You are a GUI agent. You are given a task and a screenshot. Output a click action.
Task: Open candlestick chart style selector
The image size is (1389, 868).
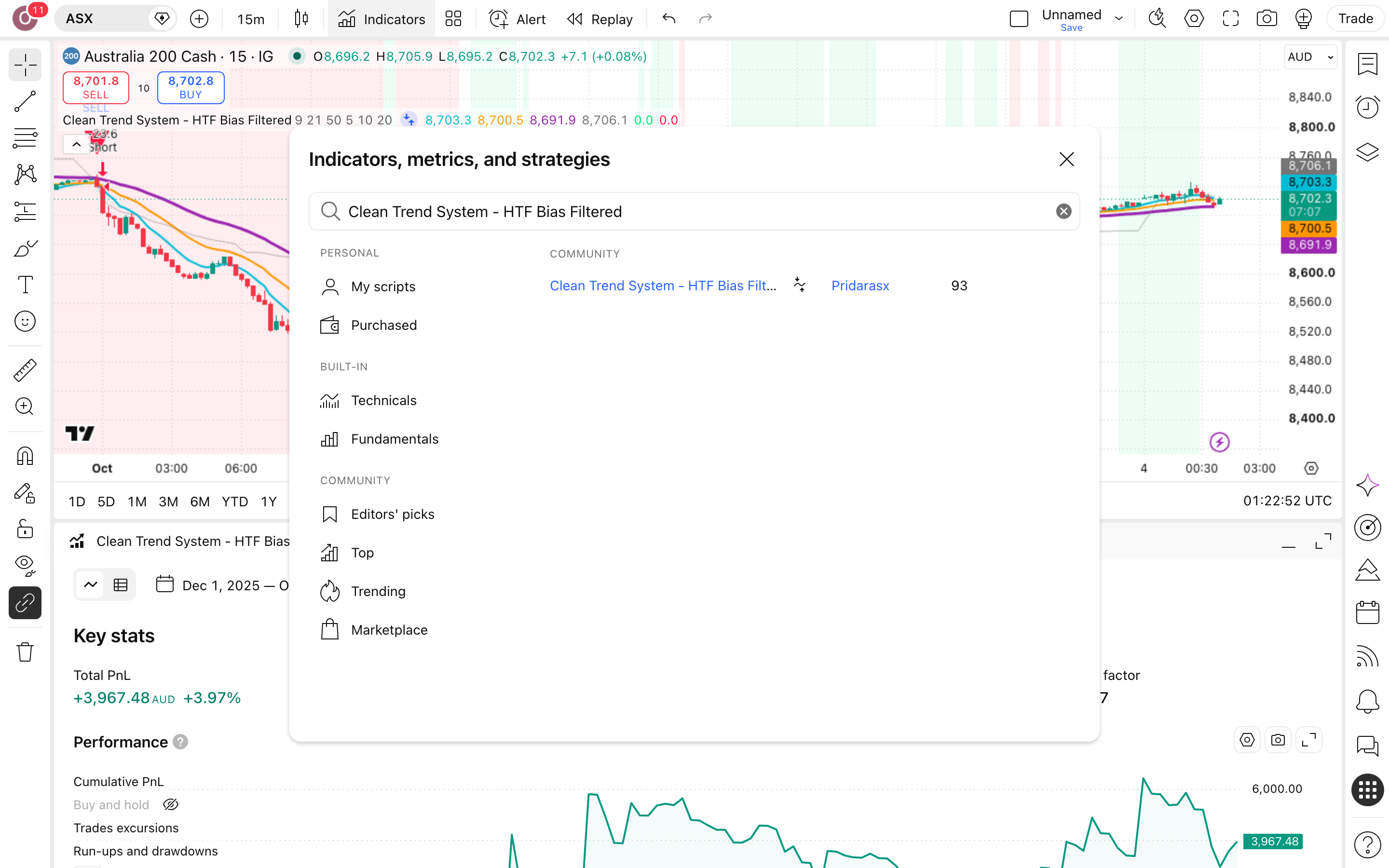pyautogui.click(x=301, y=19)
